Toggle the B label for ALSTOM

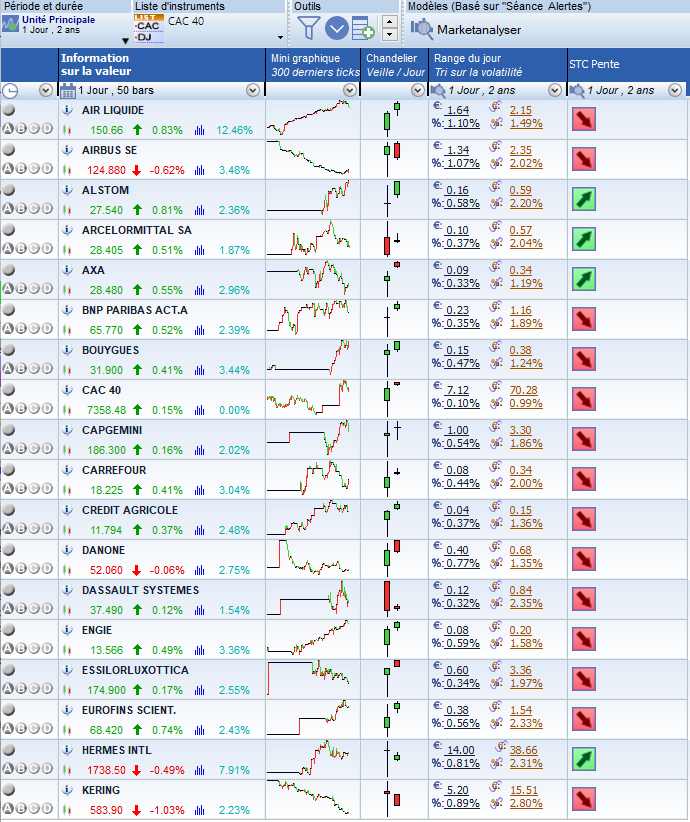pyautogui.click(x=21, y=208)
